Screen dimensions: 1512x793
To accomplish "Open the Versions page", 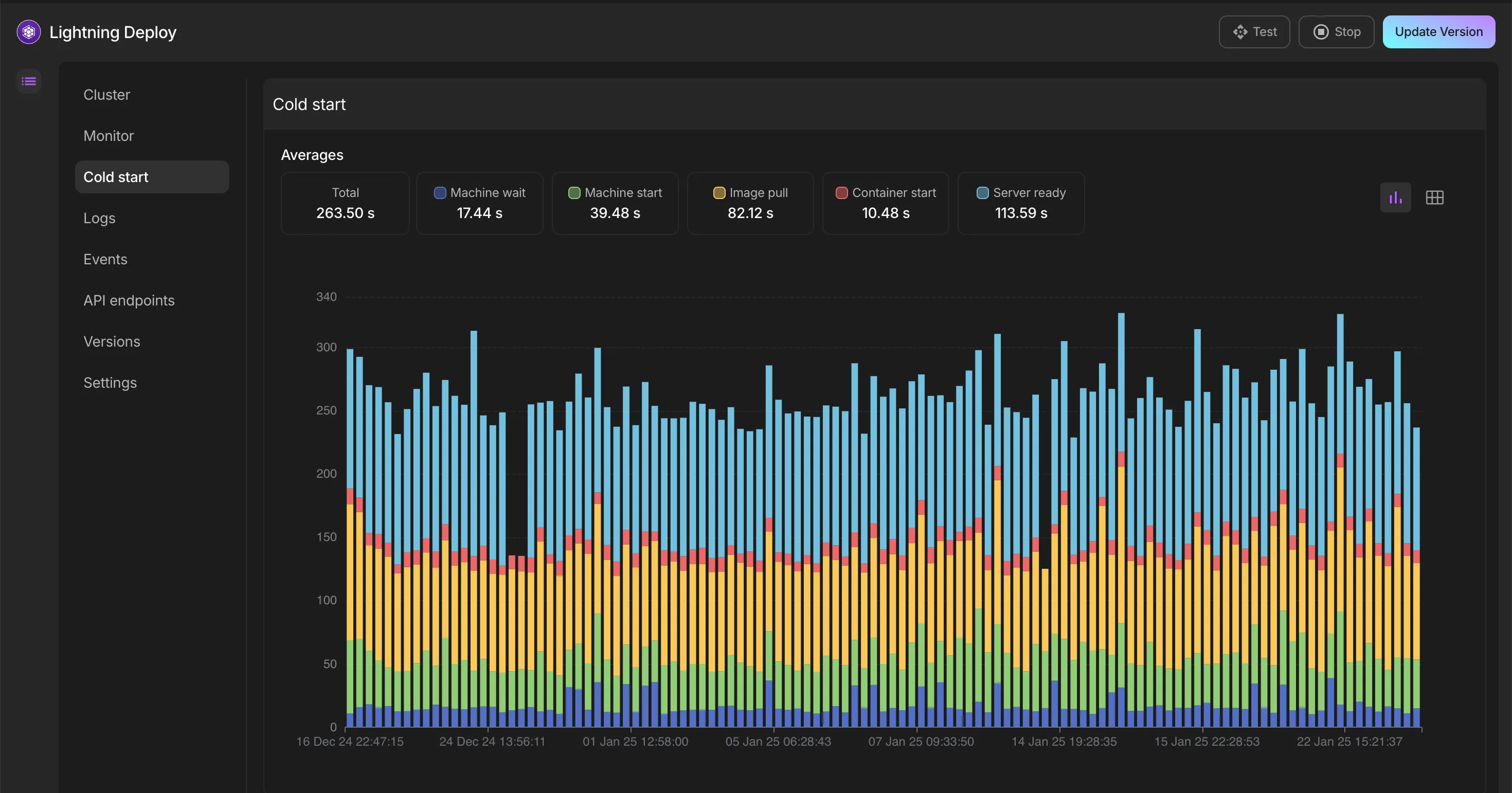I will 152,341.
